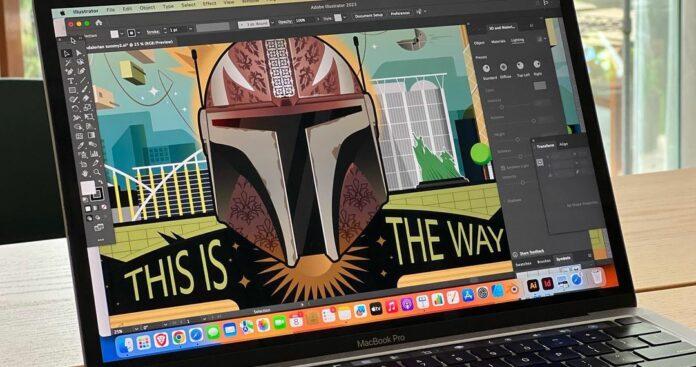Image resolution: width=696 pixels, height=367 pixels.
Task: Click the Preferences button
Action: tap(400, 13)
